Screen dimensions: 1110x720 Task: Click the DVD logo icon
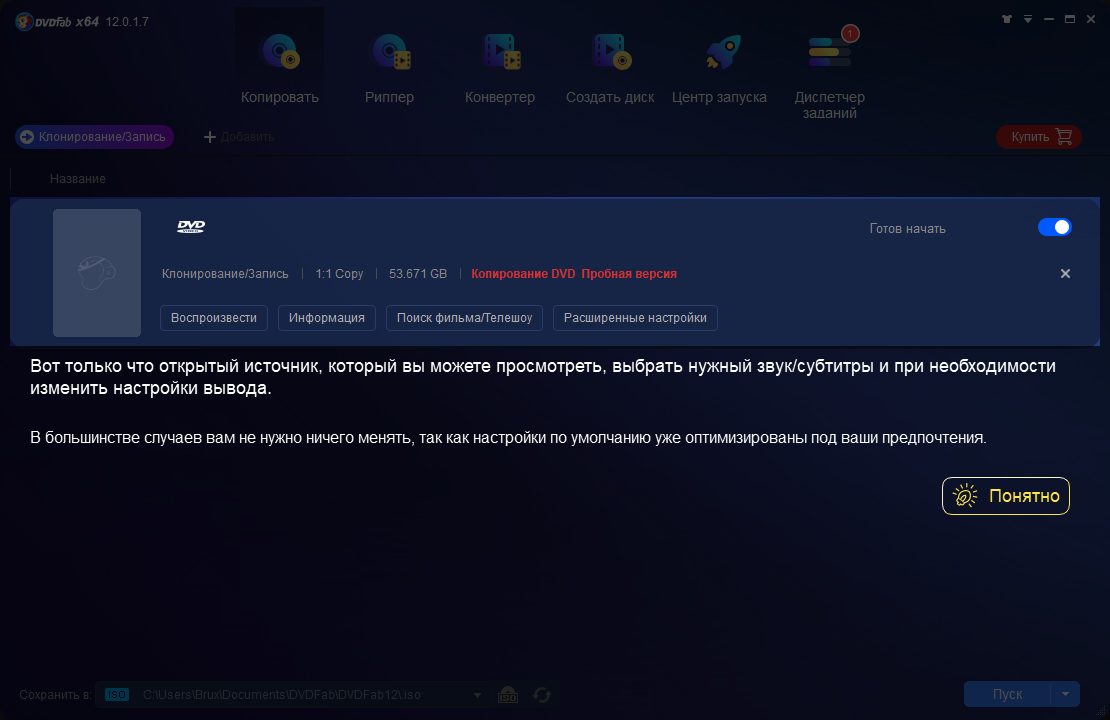point(191,227)
